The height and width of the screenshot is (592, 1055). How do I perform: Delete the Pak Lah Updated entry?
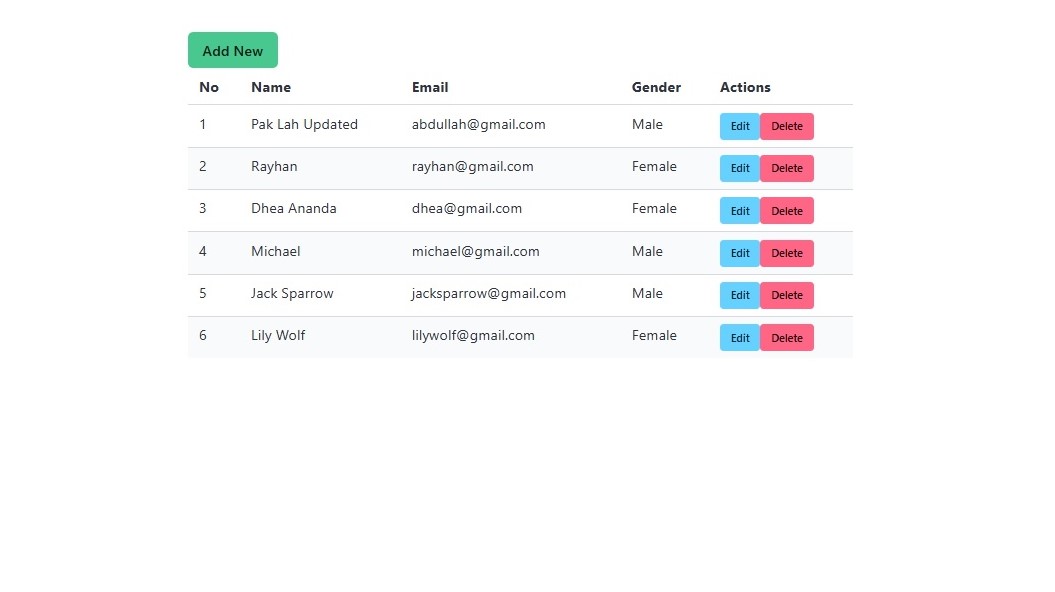(x=787, y=127)
